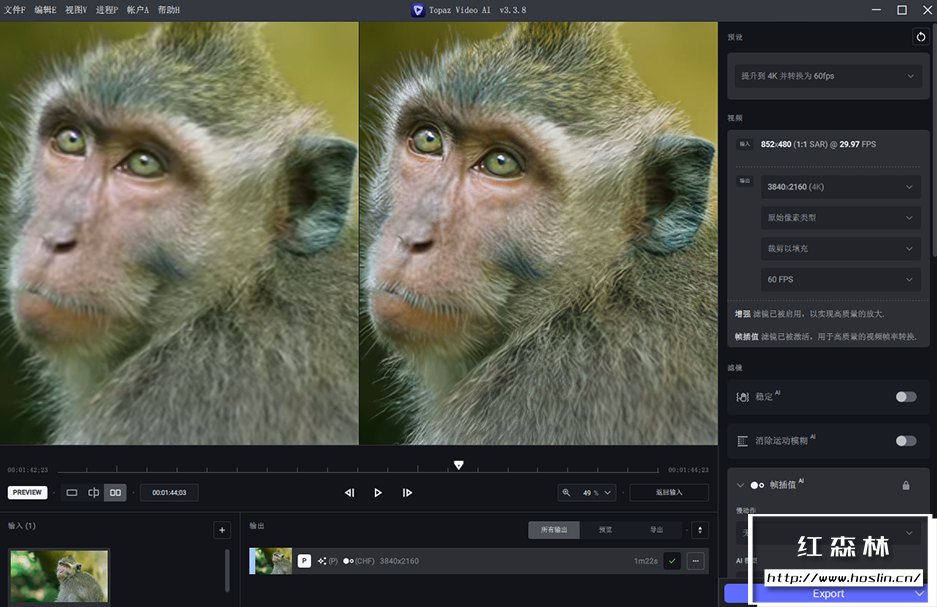Click the green checkmark on output row
This screenshot has height=607, width=937.
(672, 561)
